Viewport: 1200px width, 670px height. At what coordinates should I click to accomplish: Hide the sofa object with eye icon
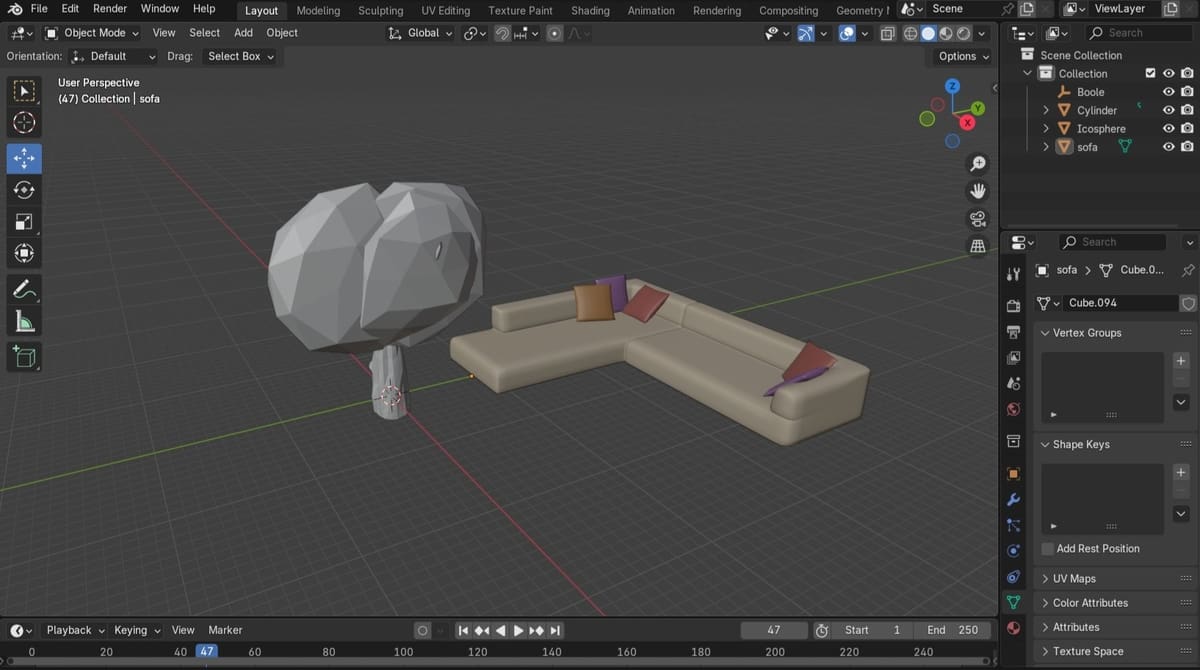pos(1168,147)
